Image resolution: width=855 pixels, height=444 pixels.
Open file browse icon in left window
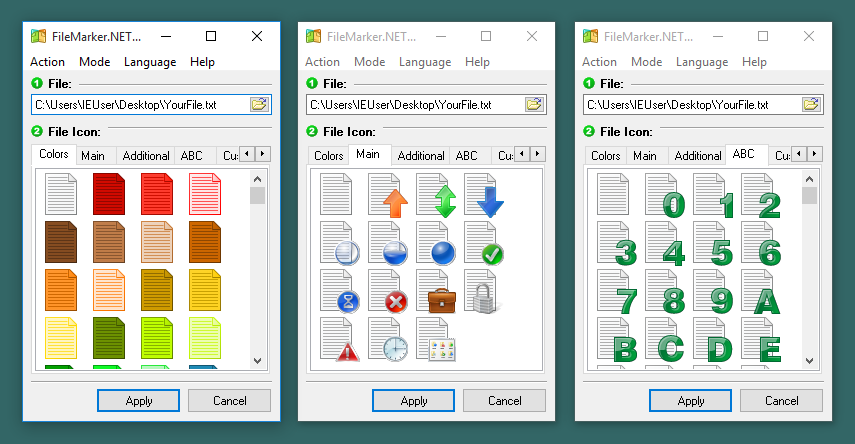[259, 104]
